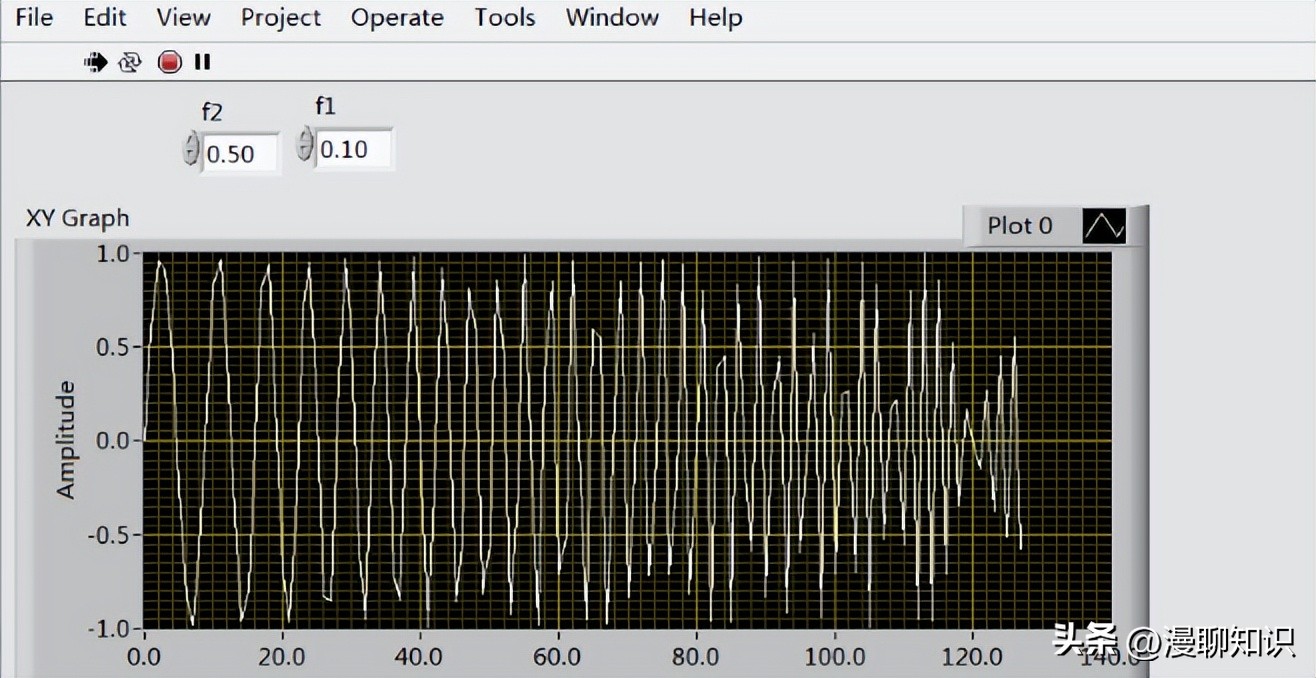Viewport: 1316px width, 678px height.
Task: Click the Run Continuously icon
Action: [x=130, y=61]
